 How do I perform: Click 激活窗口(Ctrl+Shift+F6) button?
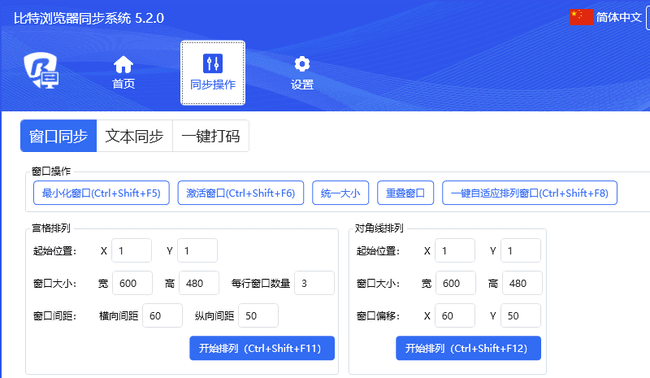pos(240,193)
